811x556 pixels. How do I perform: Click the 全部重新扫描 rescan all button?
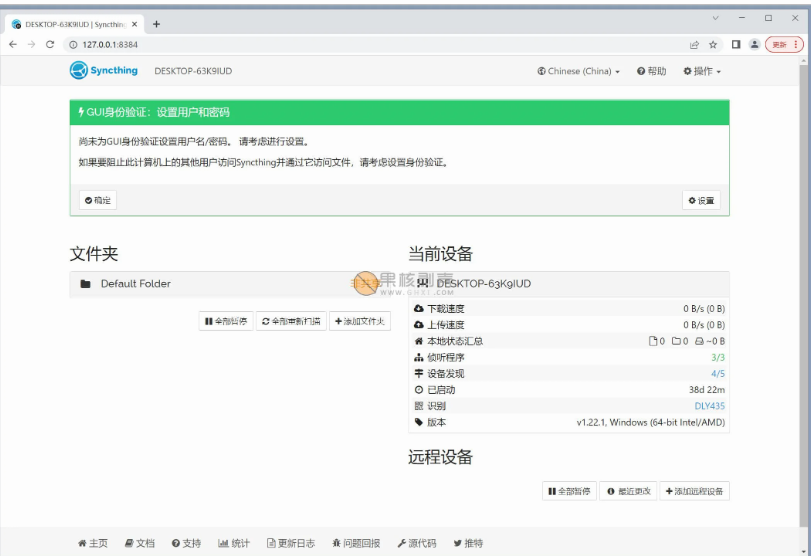(291, 321)
